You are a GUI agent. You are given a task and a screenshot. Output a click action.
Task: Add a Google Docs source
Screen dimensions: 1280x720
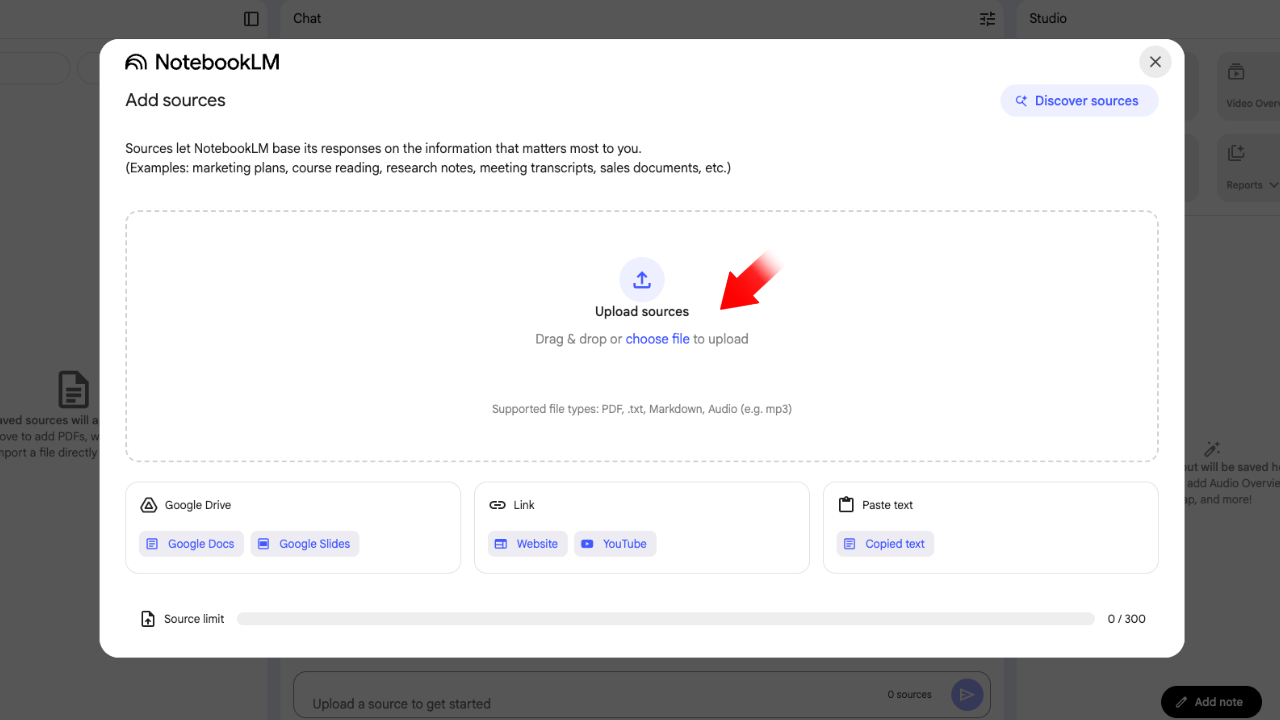pos(191,544)
